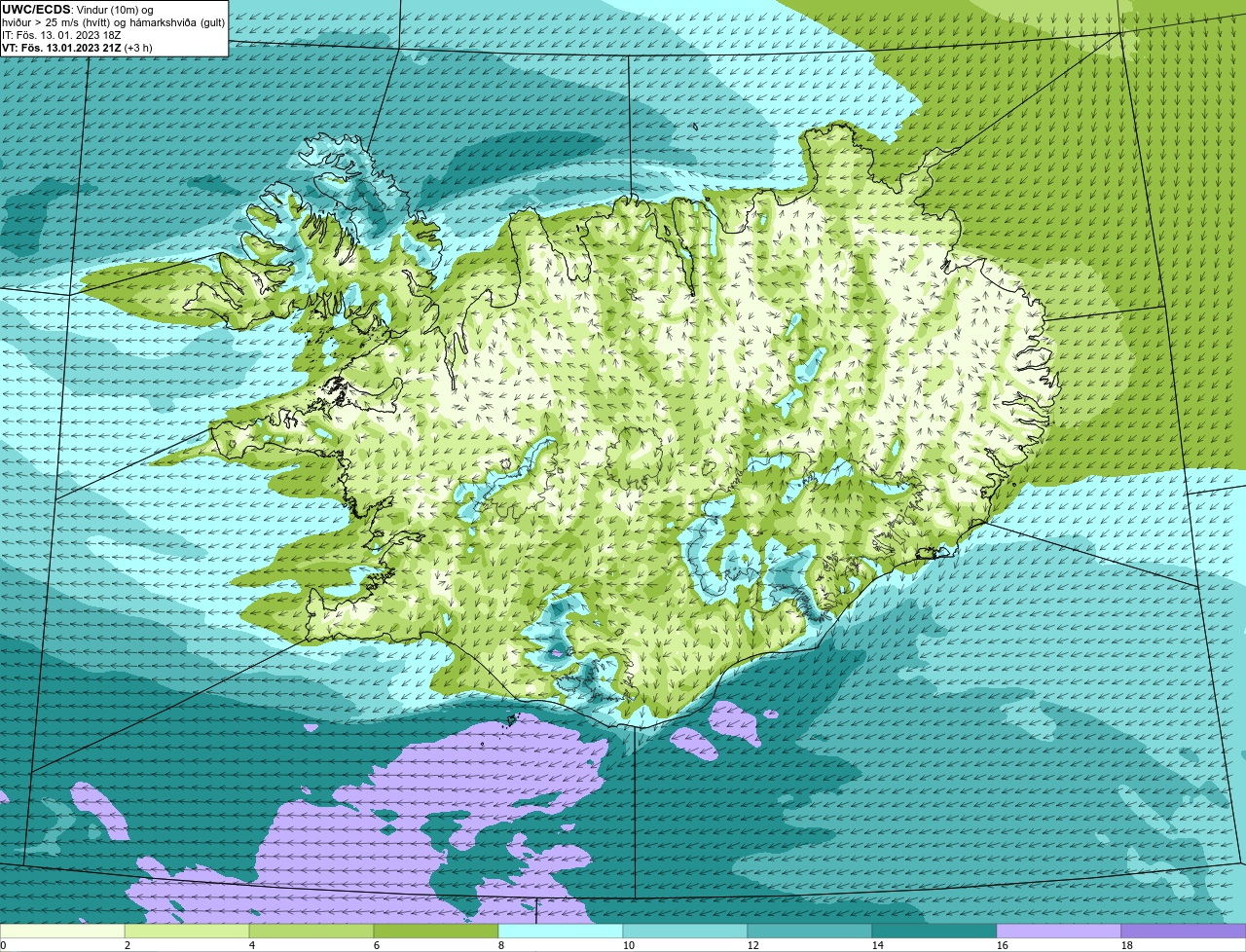The image size is (1246, 952).
Task: Click the darker purple legend swatch above 18
Action: click(x=1184, y=931)
